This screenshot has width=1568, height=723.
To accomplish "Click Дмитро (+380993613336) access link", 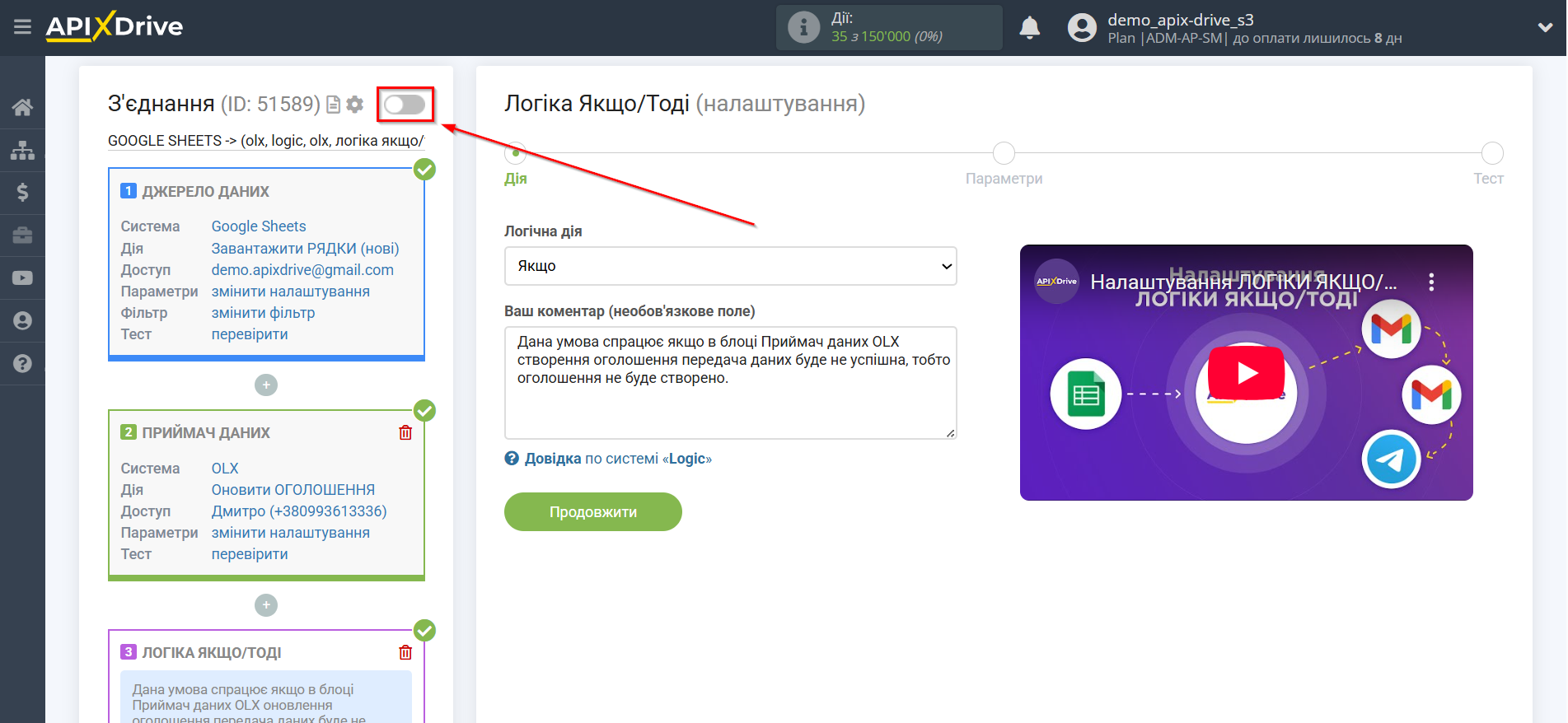I will click(x=299, y=511).
